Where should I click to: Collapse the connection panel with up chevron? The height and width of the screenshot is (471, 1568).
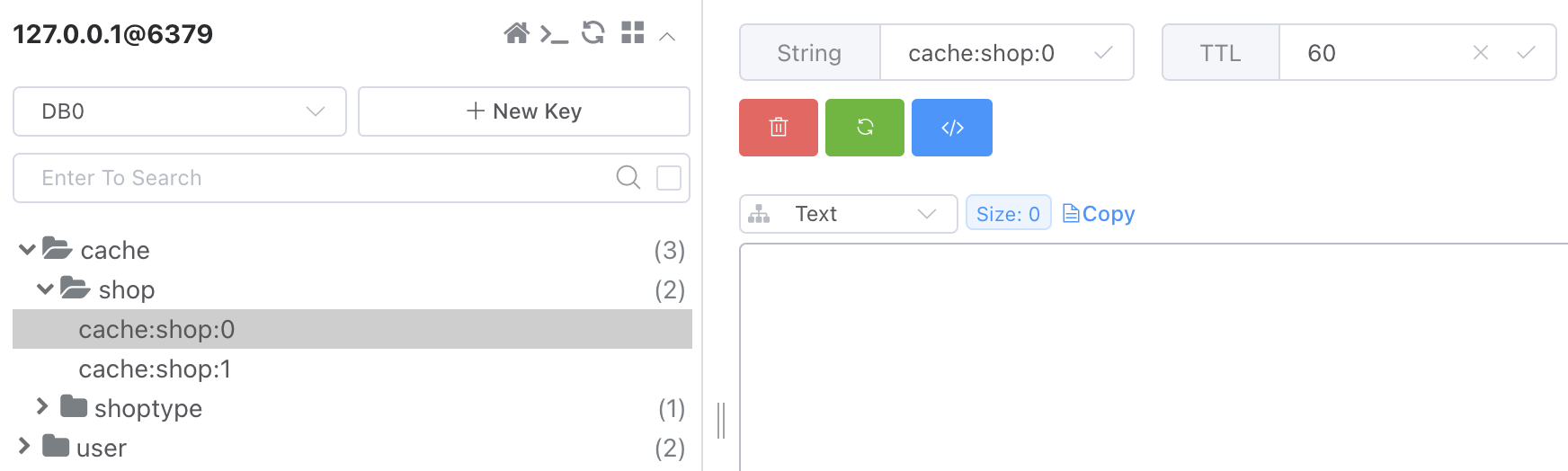pos(667,36)
